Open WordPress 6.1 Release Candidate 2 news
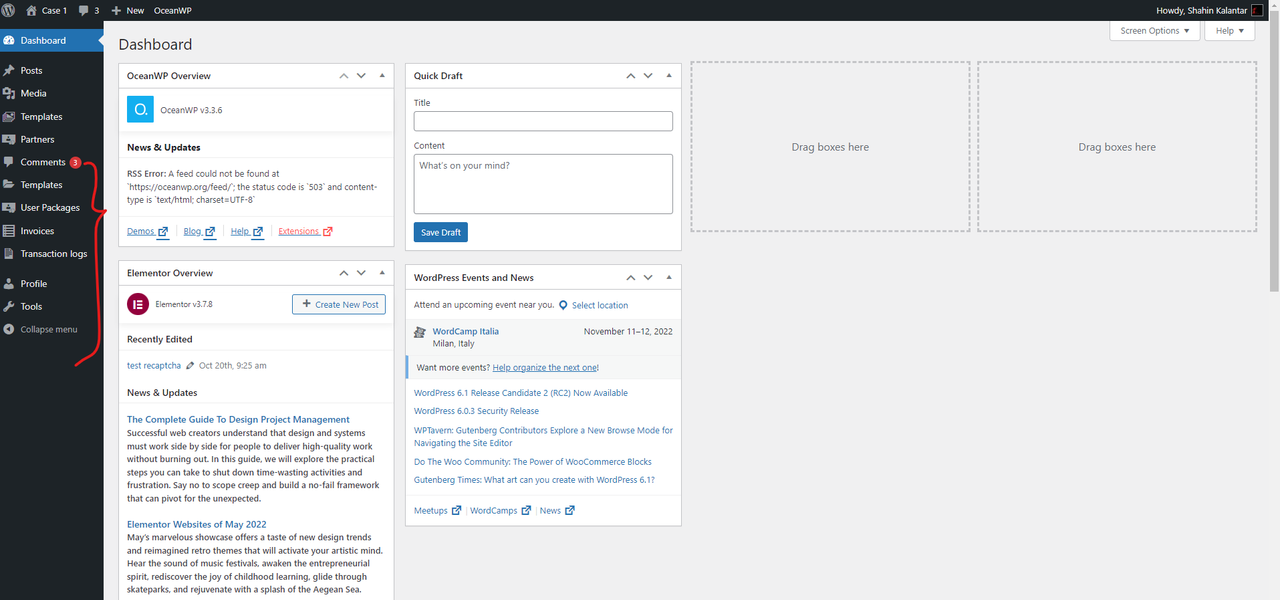The image size is (1280, 600). point(521,394)
